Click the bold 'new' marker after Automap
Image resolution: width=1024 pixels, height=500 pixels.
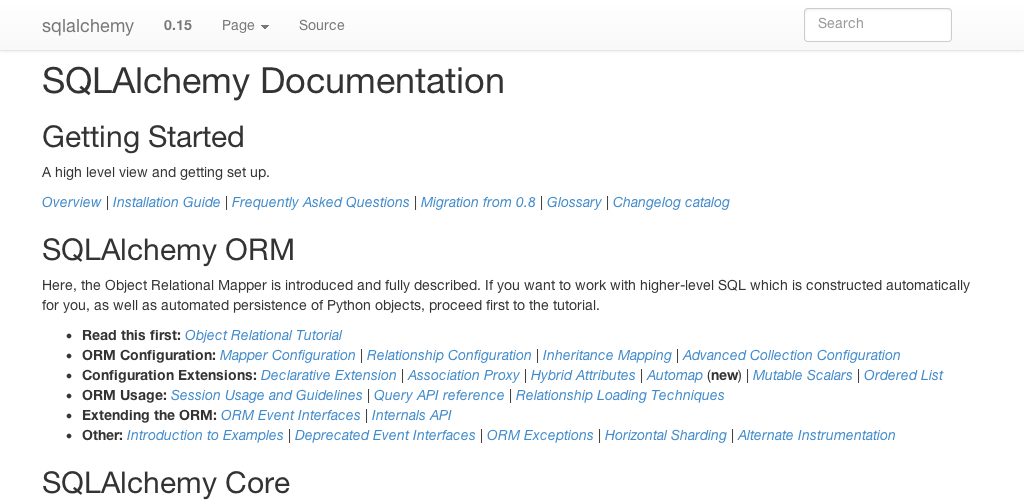(x=724, y=375)
